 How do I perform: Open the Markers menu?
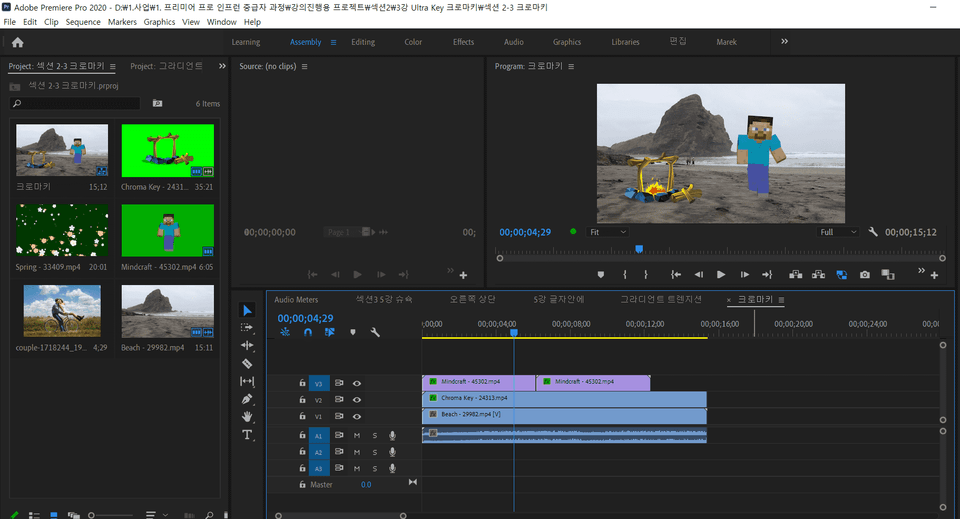tap(122, 22)
